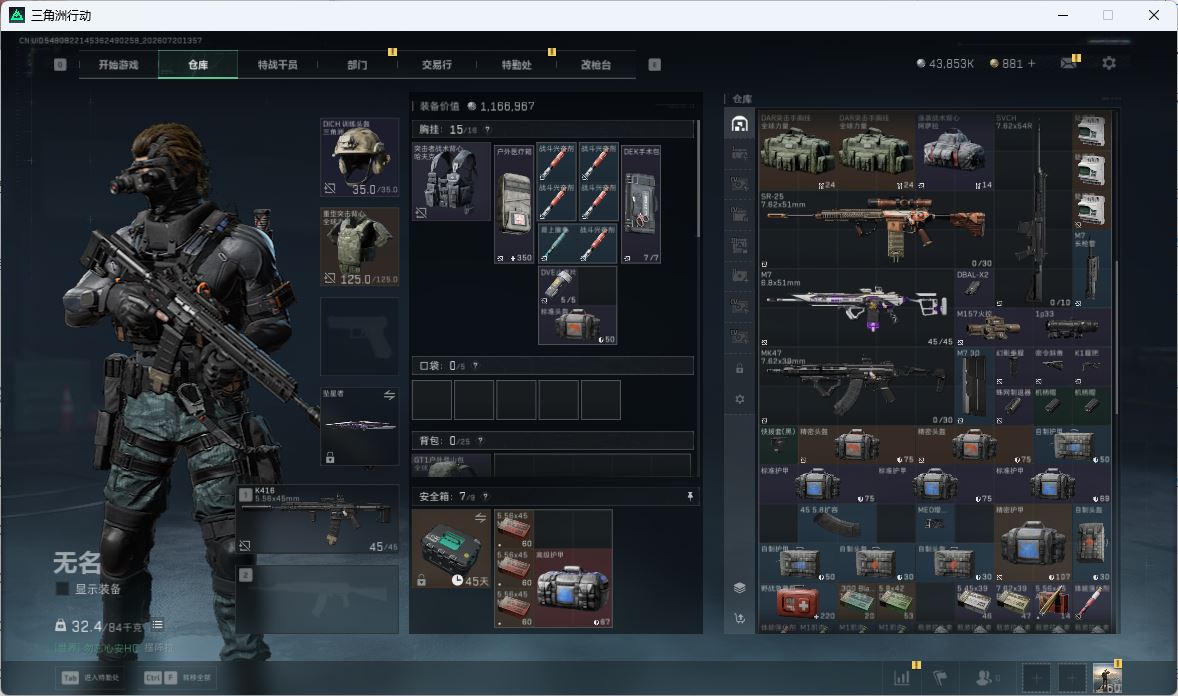Select the M7 6.8x51mm rifle
1178x696 pixels.
coord(856,308)
